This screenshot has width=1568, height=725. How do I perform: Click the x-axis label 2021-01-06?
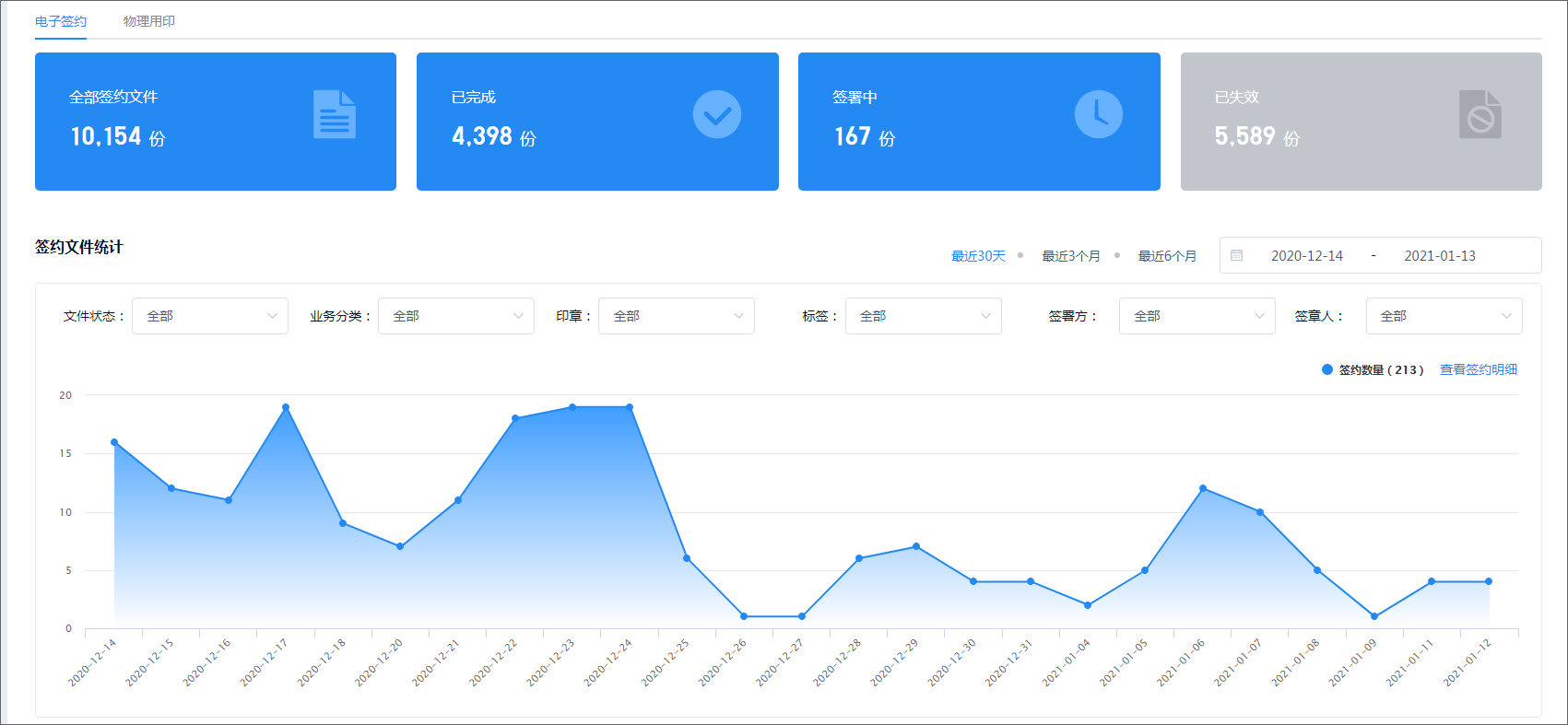pos(1181,663)
